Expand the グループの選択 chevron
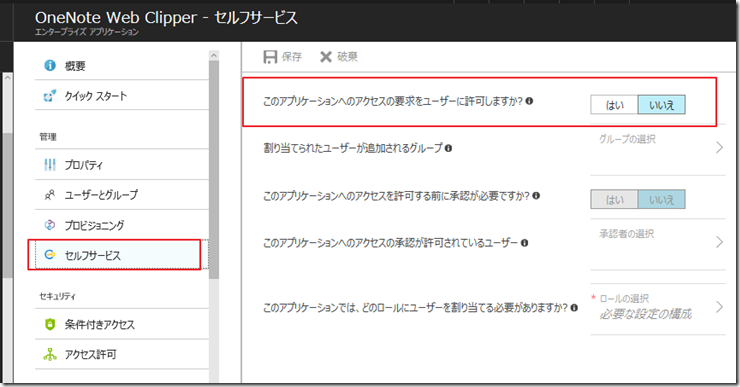Viewport: 740px width, 387px height. (719, 147)
